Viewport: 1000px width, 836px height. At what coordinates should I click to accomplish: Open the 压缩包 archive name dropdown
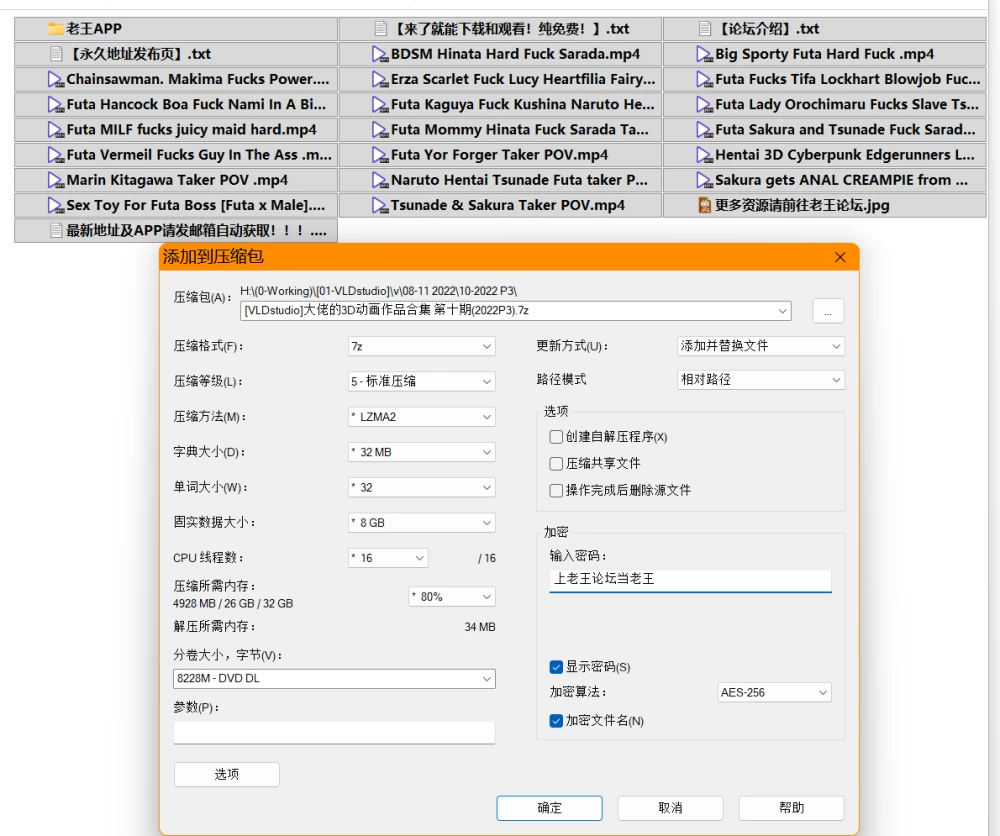[x=782, y=311]
